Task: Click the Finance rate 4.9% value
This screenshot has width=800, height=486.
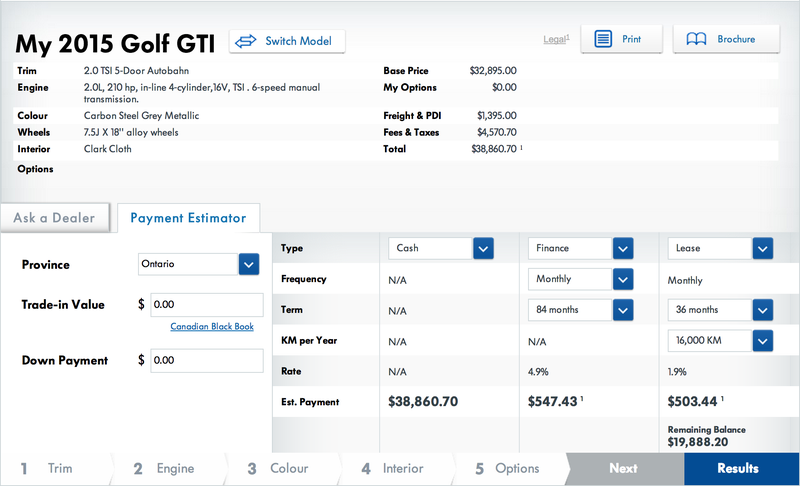Action: [538, 372]
